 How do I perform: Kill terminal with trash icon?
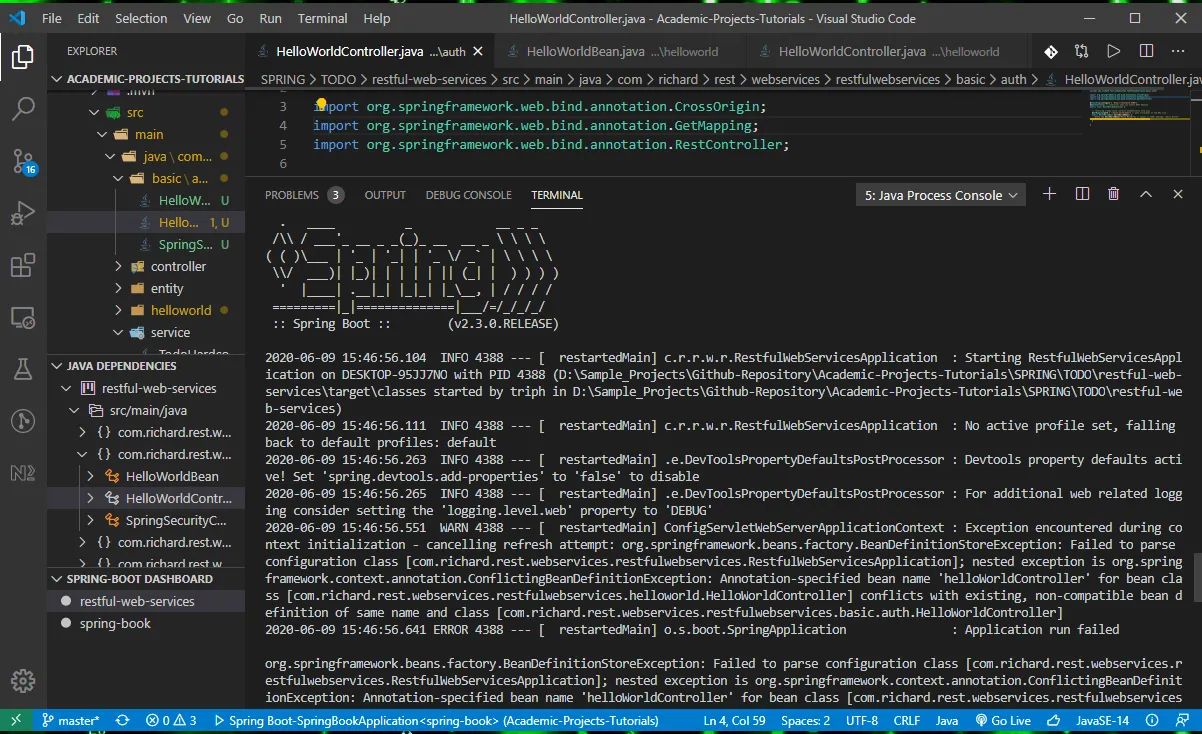coord(1114,194)
